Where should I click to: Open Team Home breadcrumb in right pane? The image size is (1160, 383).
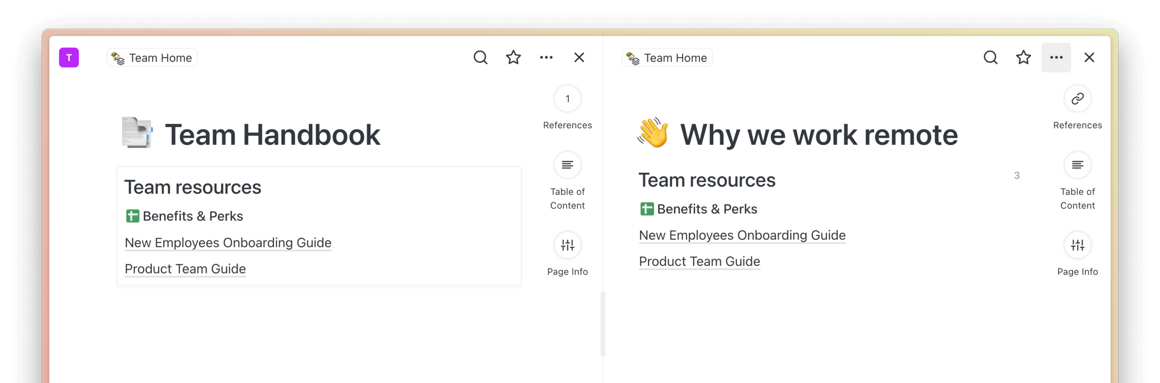click(667, 58)
